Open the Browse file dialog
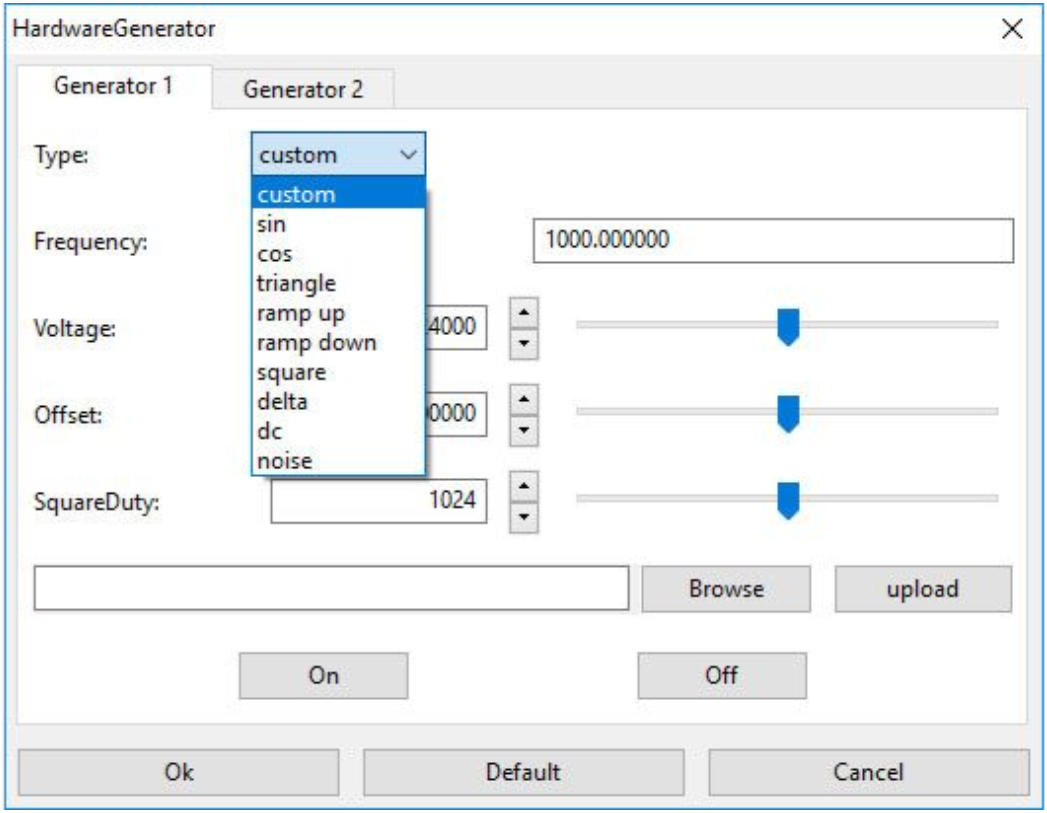Screen dimensions: 1047x813 725,589
